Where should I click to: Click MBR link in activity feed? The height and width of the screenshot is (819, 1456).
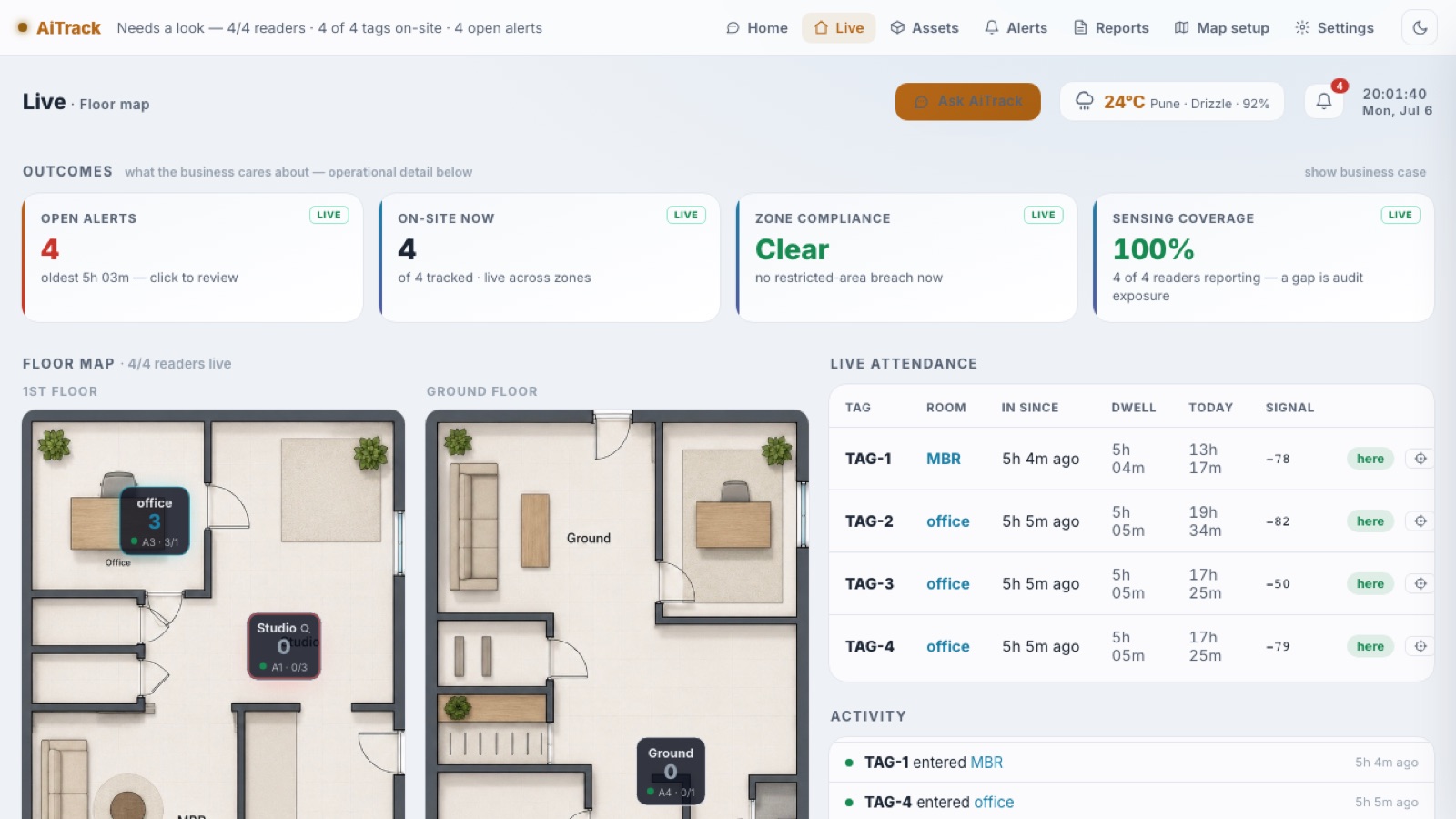tap(986, 763)
